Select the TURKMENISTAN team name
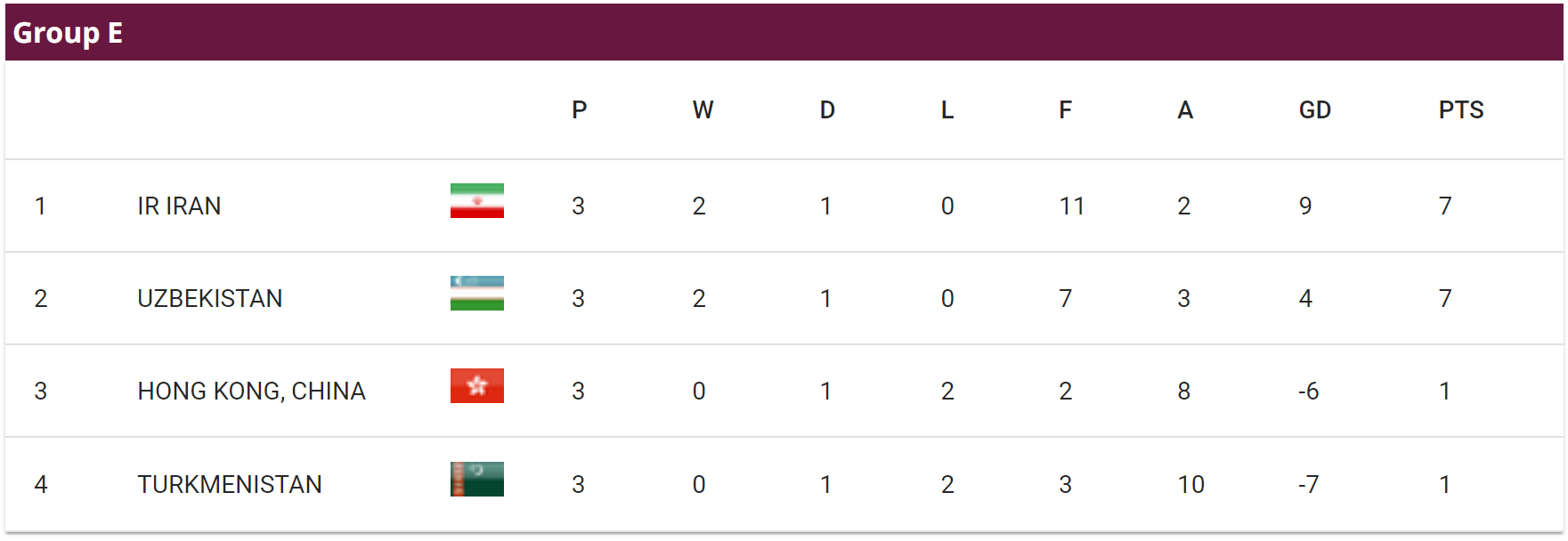 pos(230,484)
